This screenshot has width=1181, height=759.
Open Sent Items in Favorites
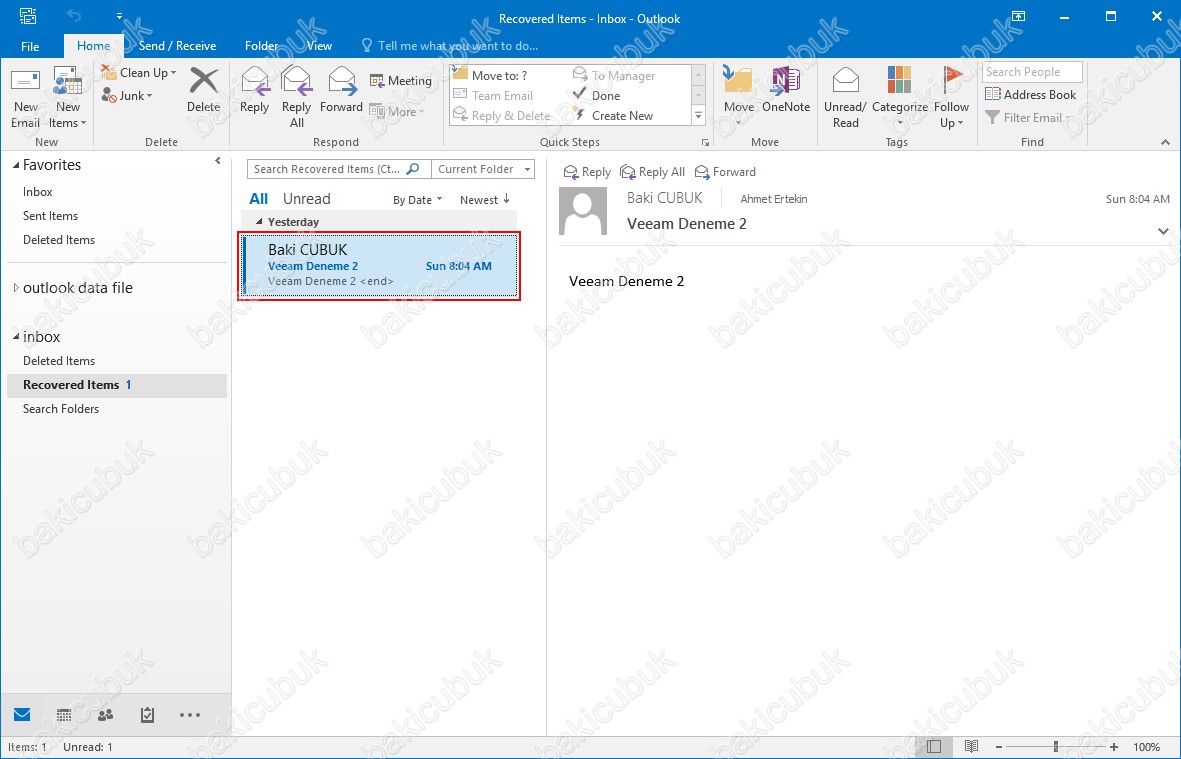(x=50, y=216)
